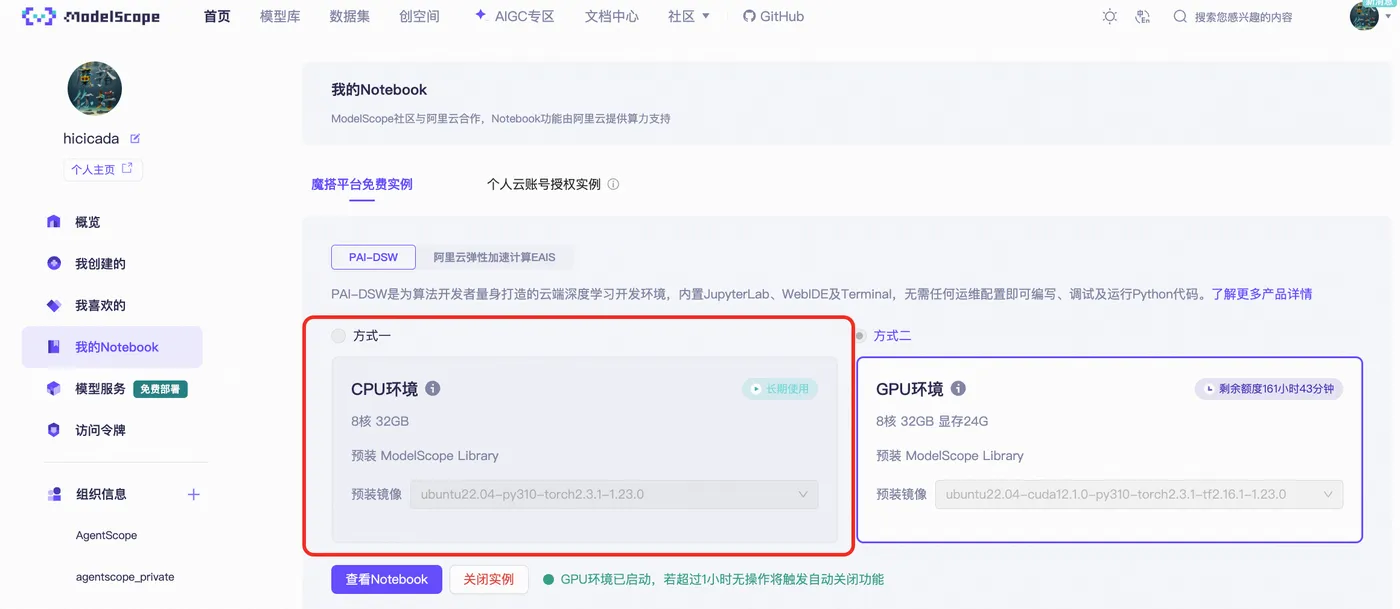
Task: Click the edit icon beside hicicada
Action: pos(135,138)
